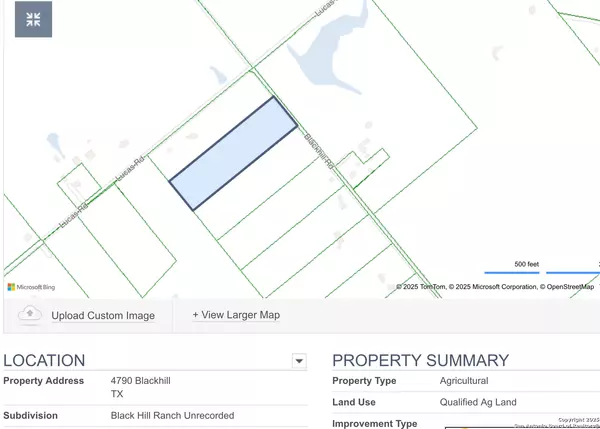600x429 pixels.
Task: Click the collapse map icon
Action: click(33, 20)
